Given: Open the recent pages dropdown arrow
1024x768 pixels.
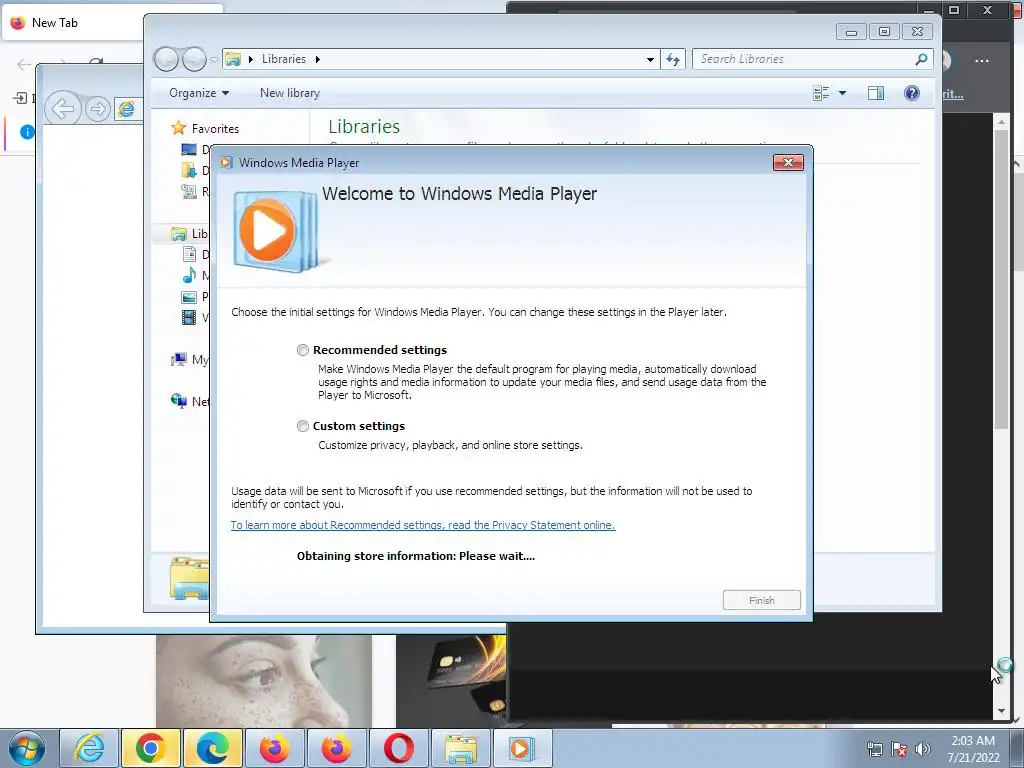Looking at the screenshot, I should [x=214, y=59].
